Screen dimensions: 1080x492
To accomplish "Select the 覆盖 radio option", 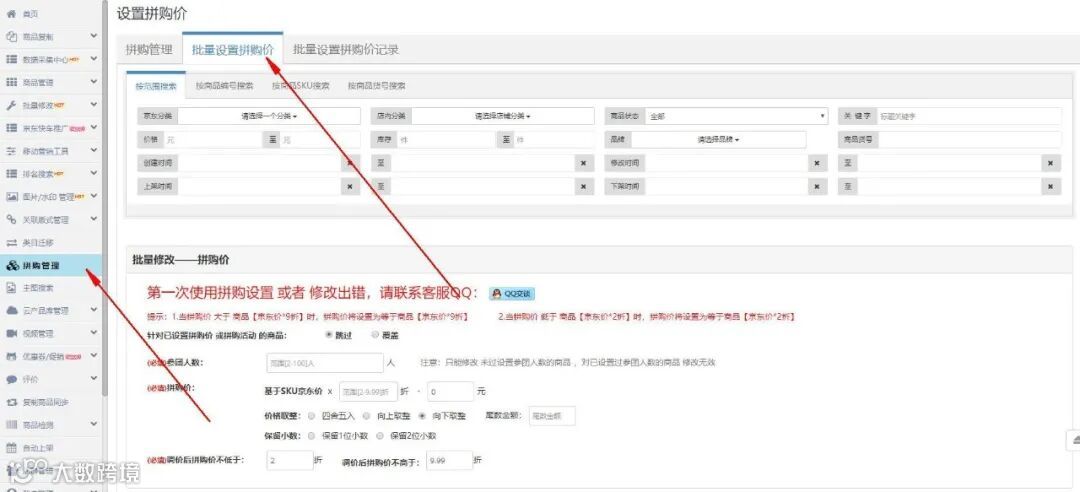I will 375,335.
